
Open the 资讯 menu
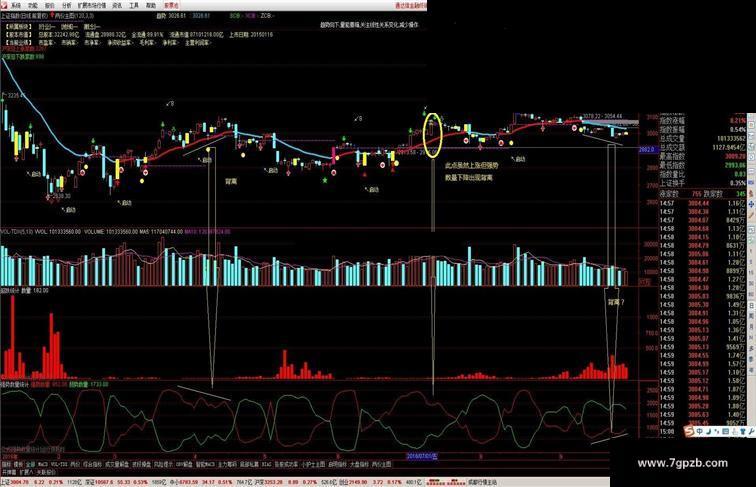[117, 5]
